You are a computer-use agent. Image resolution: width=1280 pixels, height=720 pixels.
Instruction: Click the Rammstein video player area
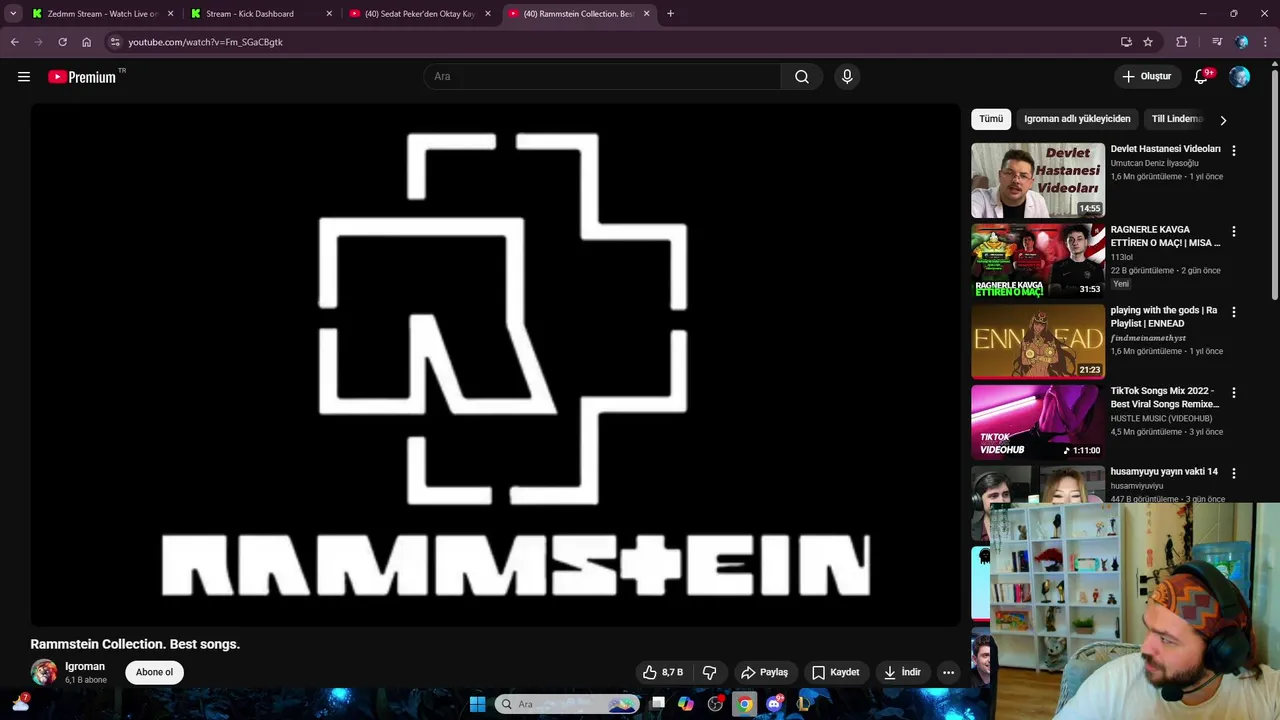(x=495, y=365)
